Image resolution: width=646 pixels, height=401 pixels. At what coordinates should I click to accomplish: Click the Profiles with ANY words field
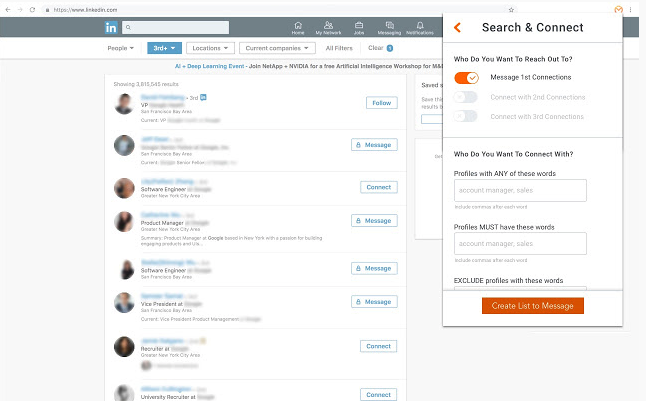click(520, 190)
